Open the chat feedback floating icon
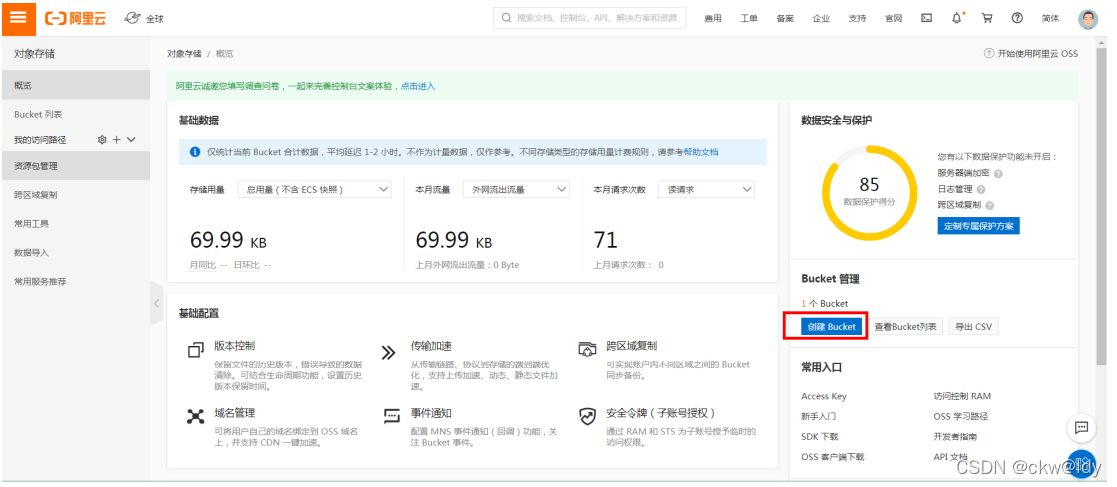Viewport: 1117px width, 487px height. (x=1081, y=428)
